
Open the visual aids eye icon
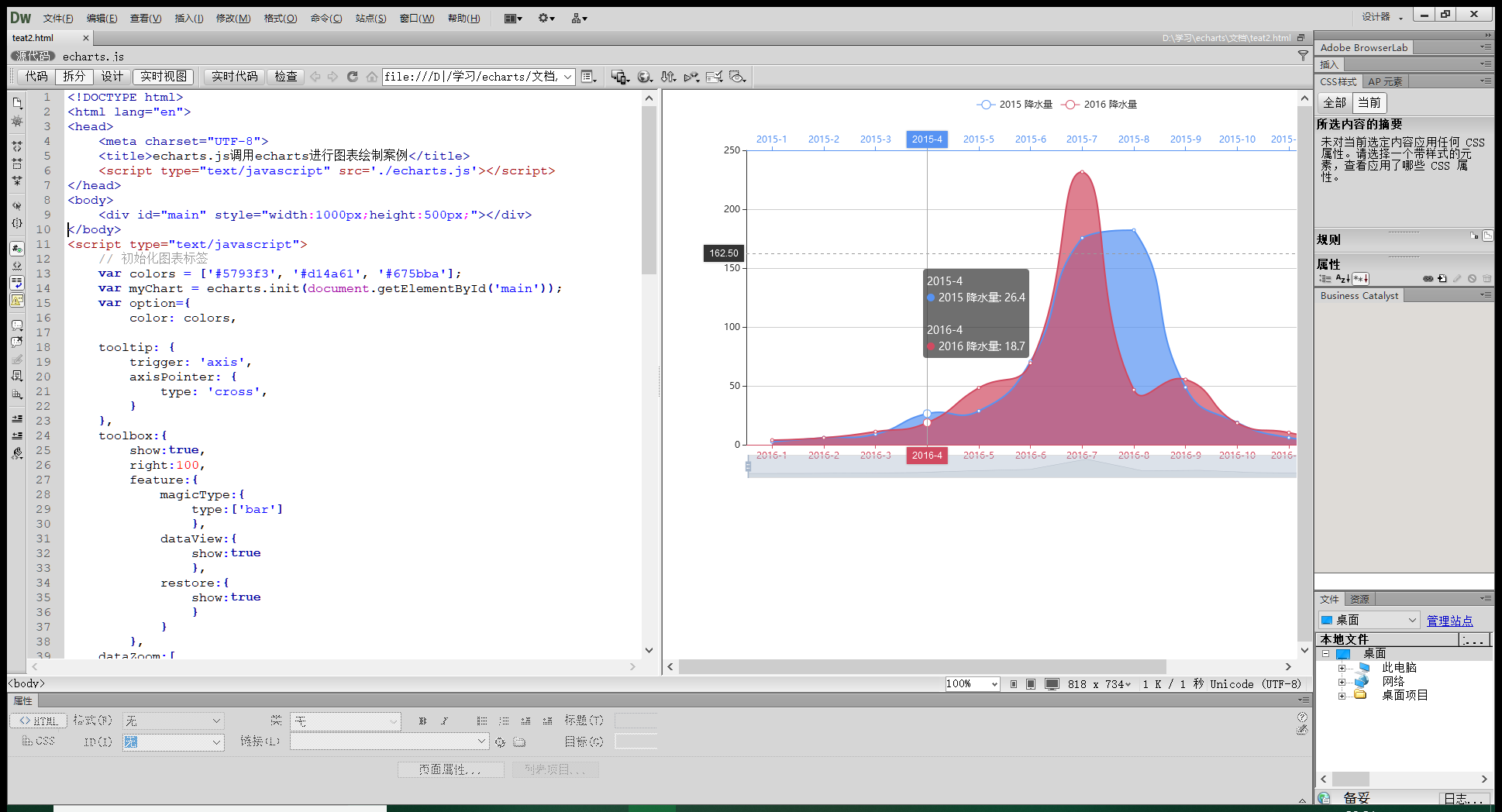738,76
